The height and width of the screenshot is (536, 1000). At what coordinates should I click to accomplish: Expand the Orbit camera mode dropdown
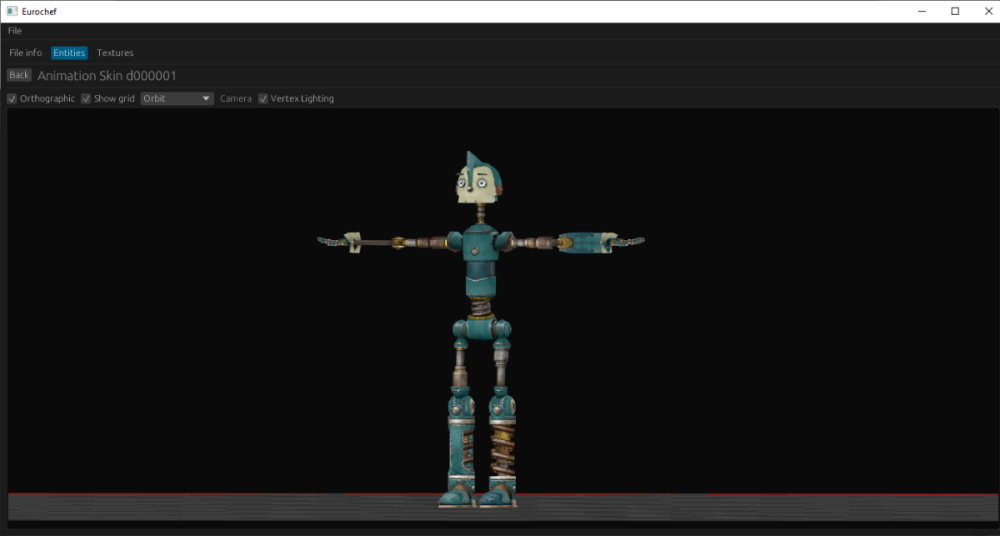coord(177,99)
